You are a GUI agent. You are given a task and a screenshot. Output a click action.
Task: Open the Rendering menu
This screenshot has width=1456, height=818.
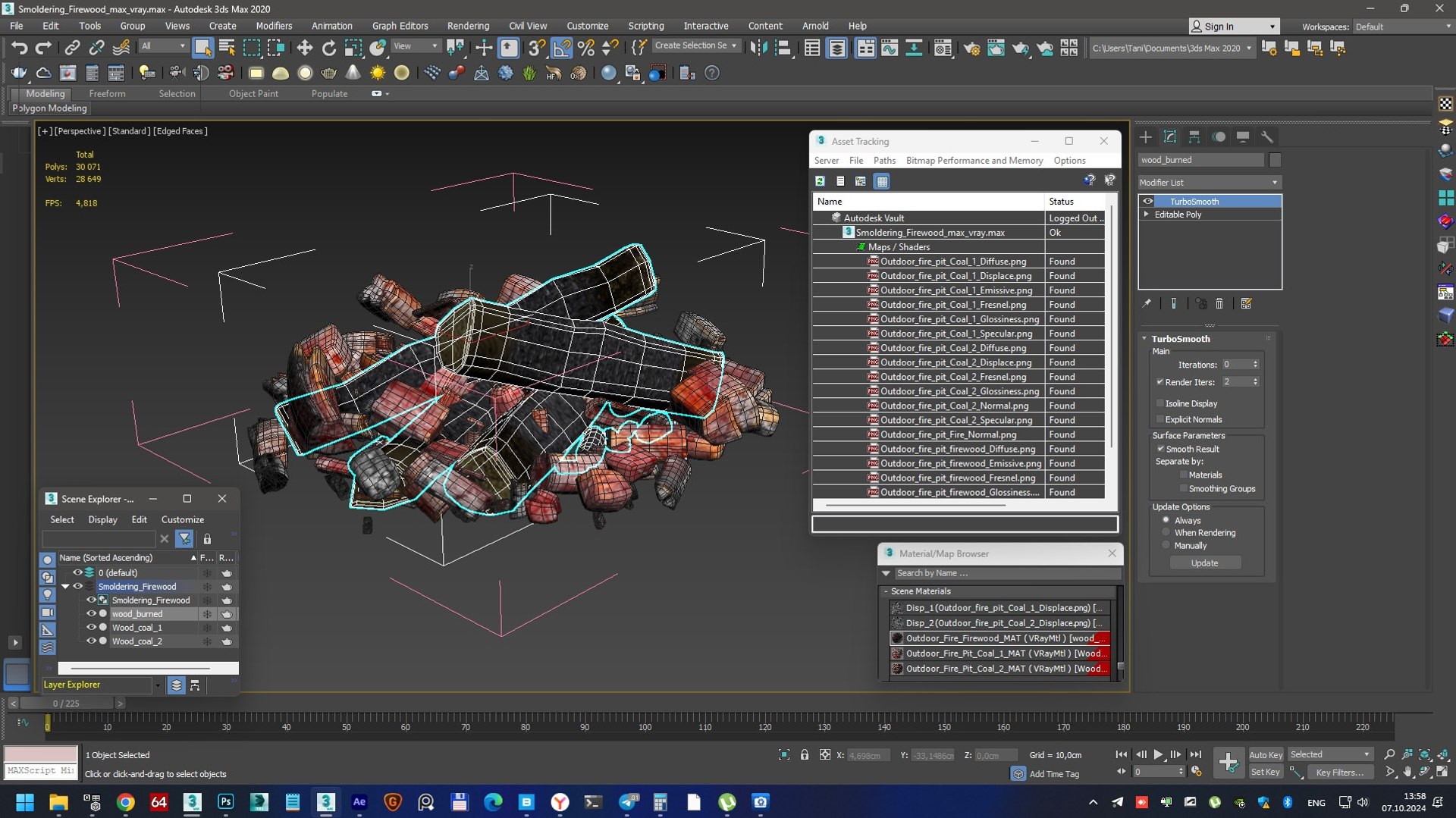468,26
